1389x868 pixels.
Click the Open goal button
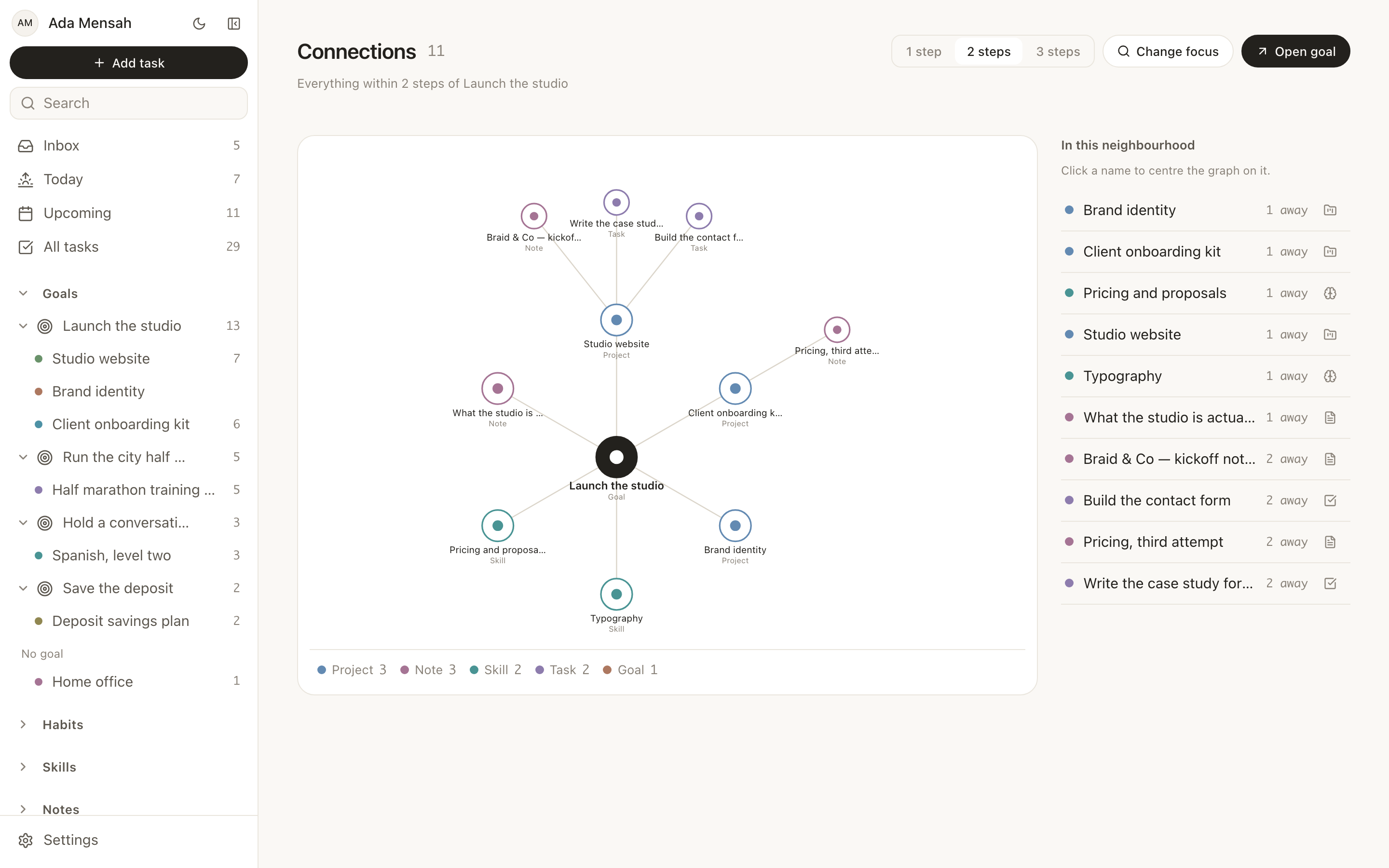1295,52
